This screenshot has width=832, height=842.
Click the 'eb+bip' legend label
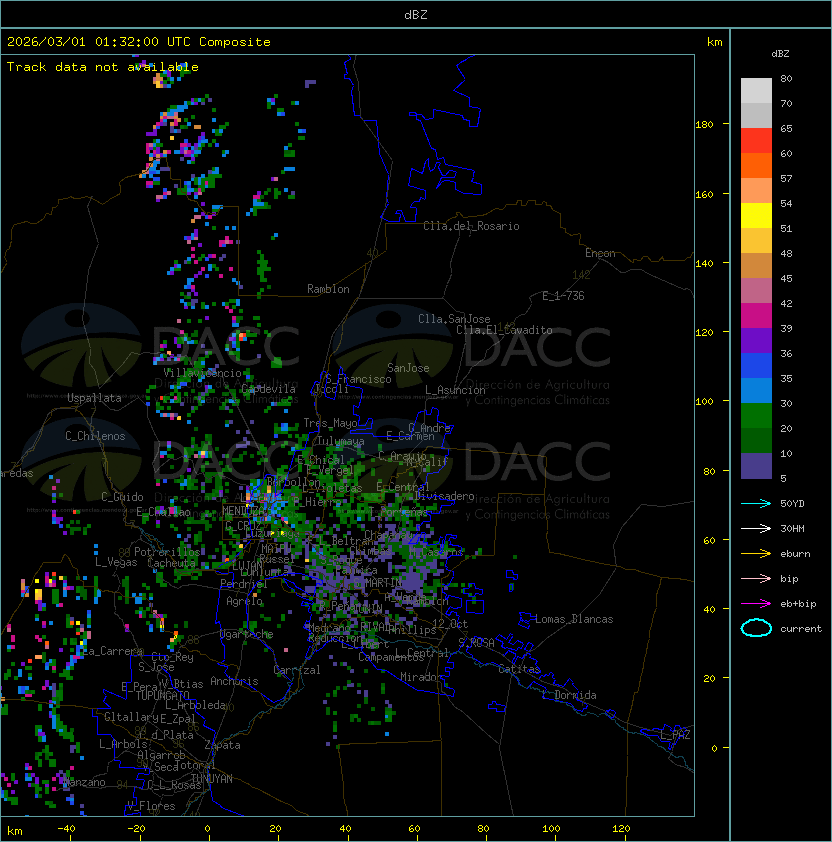(798, 604)
